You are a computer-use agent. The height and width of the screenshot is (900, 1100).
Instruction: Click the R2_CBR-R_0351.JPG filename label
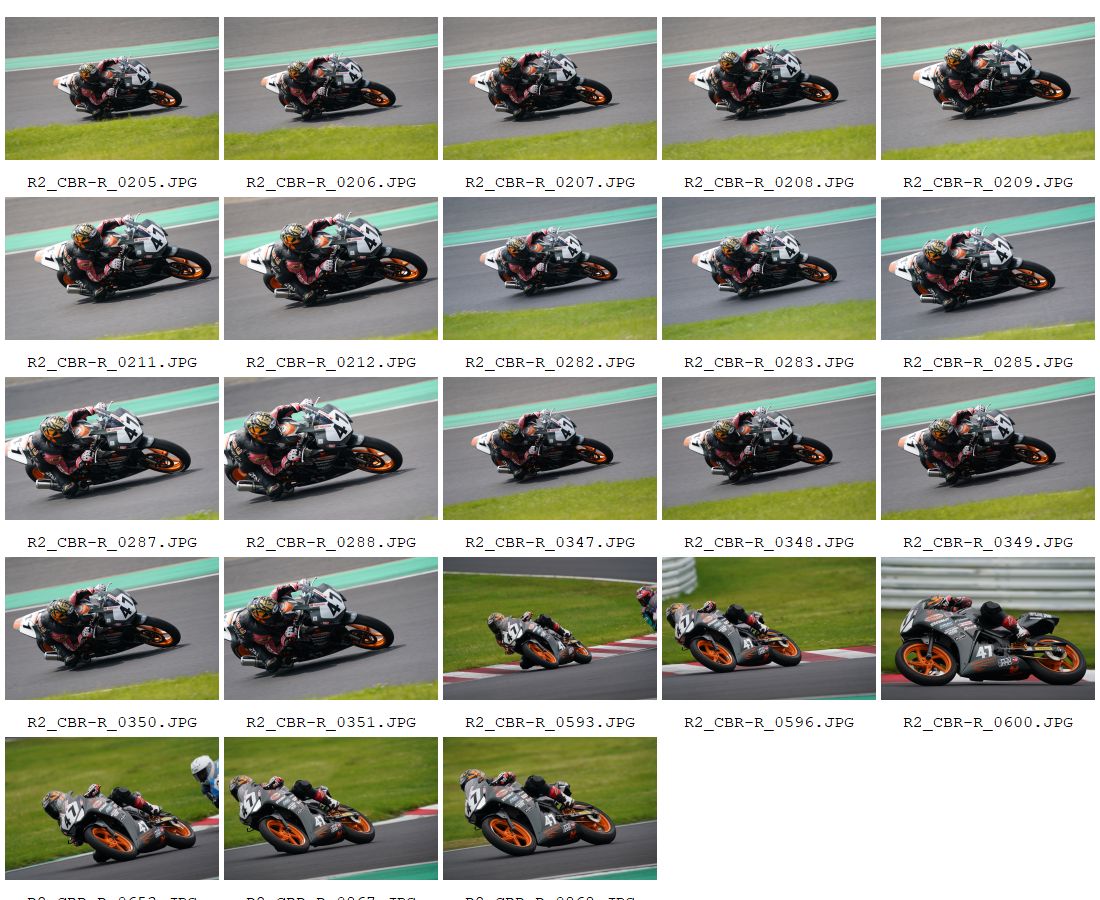(x=331, y=723)
